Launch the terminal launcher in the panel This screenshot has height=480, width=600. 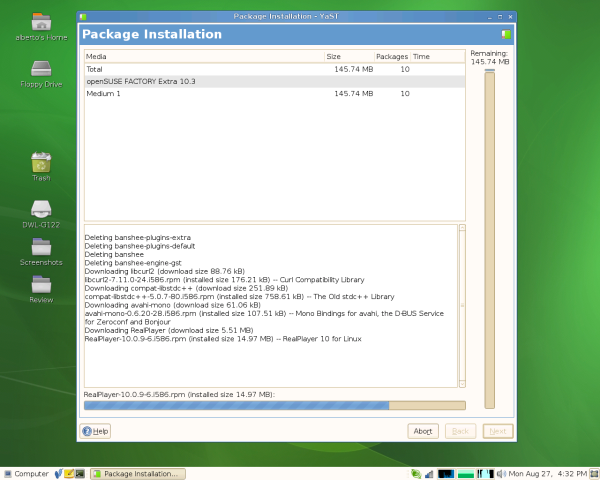[80, 473]
